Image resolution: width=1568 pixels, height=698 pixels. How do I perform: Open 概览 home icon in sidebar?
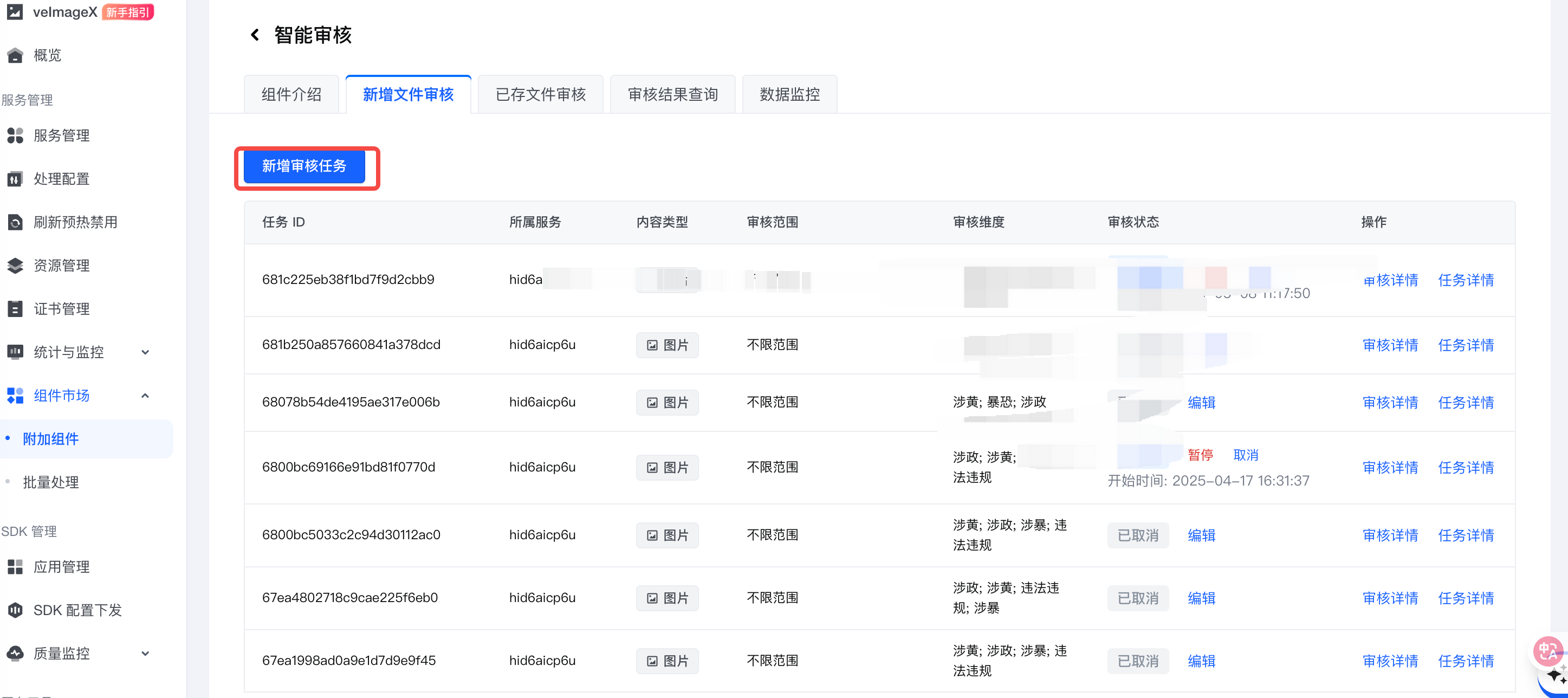click(x=15, y=55)
